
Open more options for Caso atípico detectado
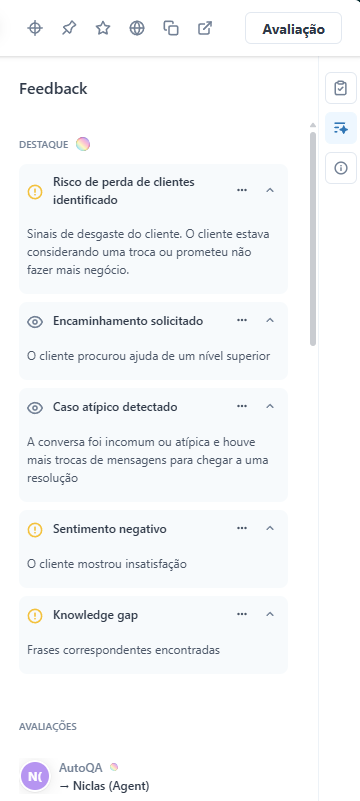point(242,406)
